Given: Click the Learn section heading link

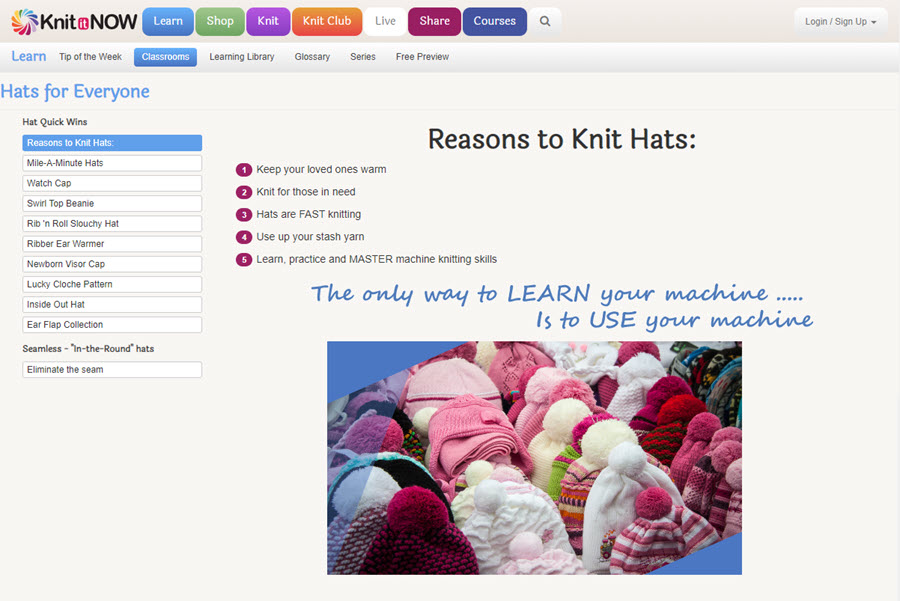Looking at the screenshot, I should tap(29, 56).
